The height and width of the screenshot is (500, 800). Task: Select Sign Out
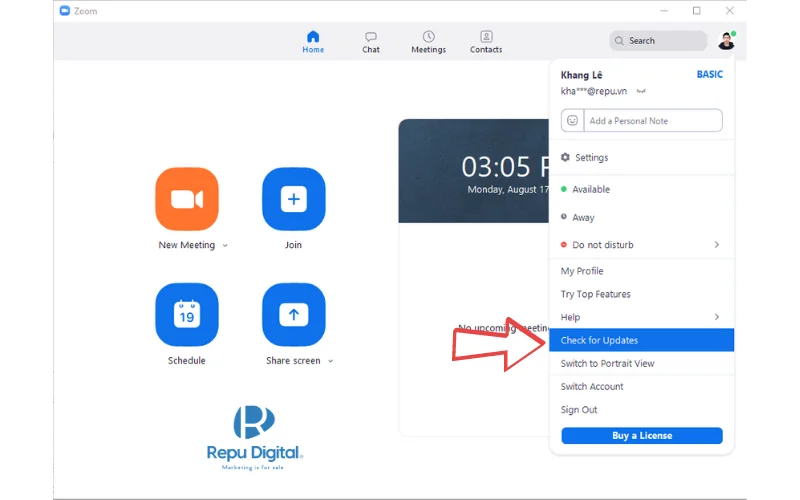coord(641,410)
